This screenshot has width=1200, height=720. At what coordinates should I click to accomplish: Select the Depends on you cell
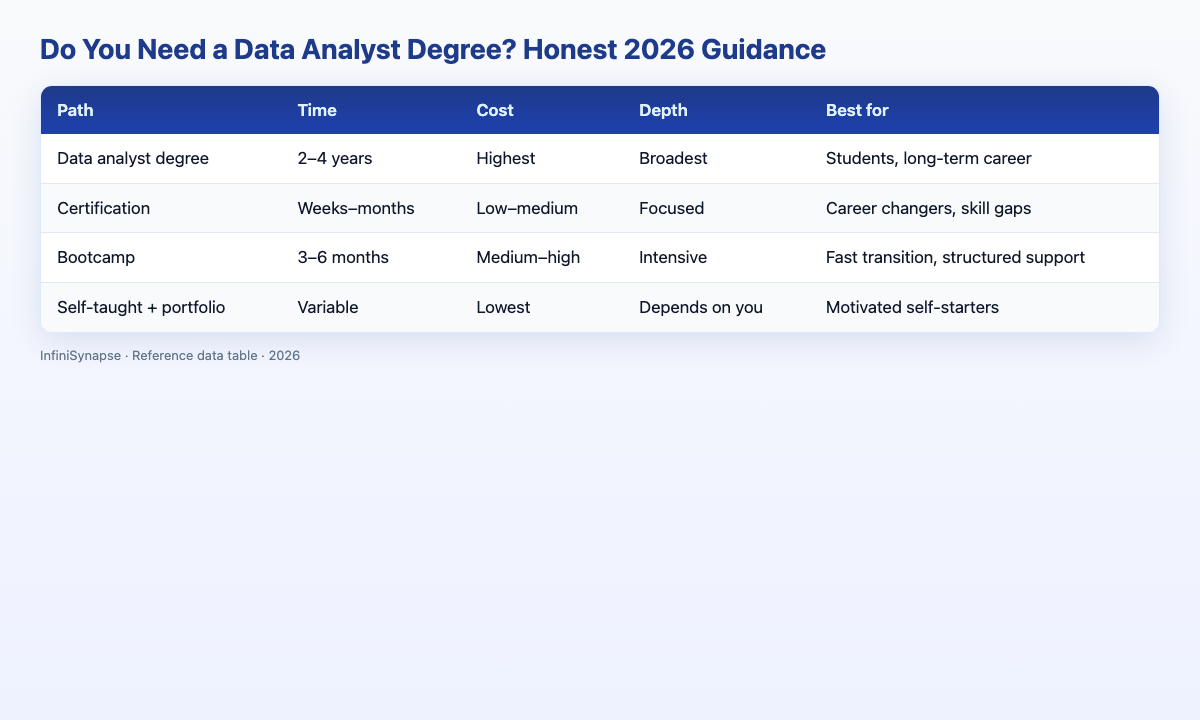coord(701,307)
